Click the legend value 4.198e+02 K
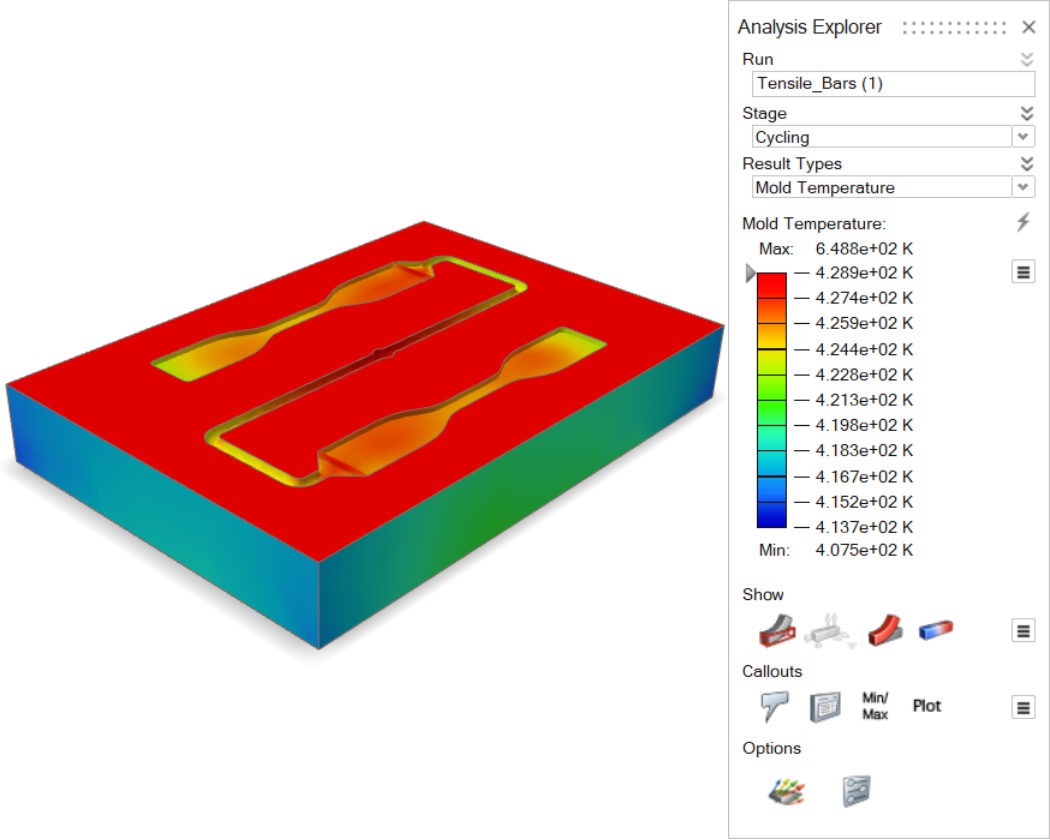 (864, 425)
